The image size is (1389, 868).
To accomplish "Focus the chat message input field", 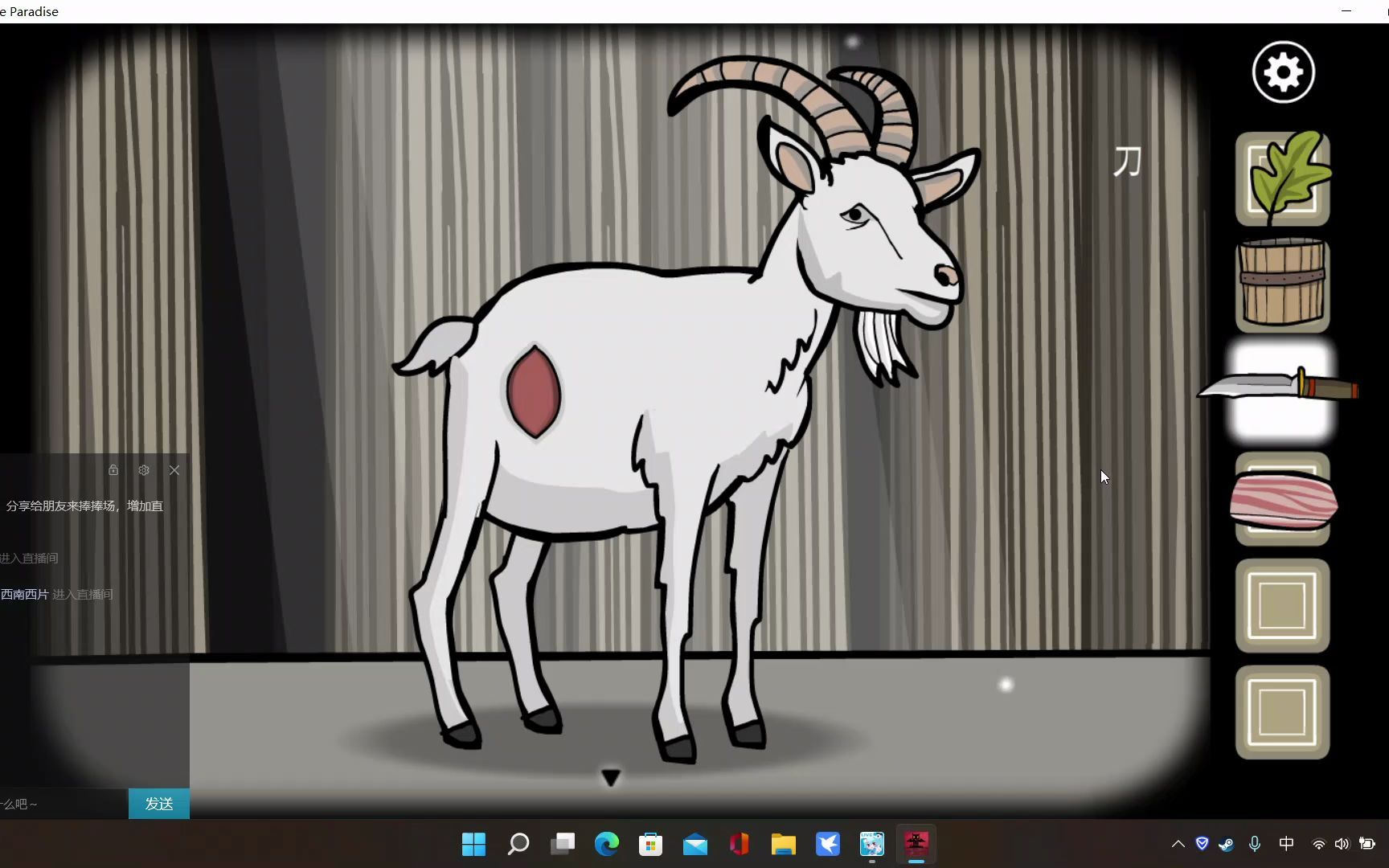I will [64, 804].
